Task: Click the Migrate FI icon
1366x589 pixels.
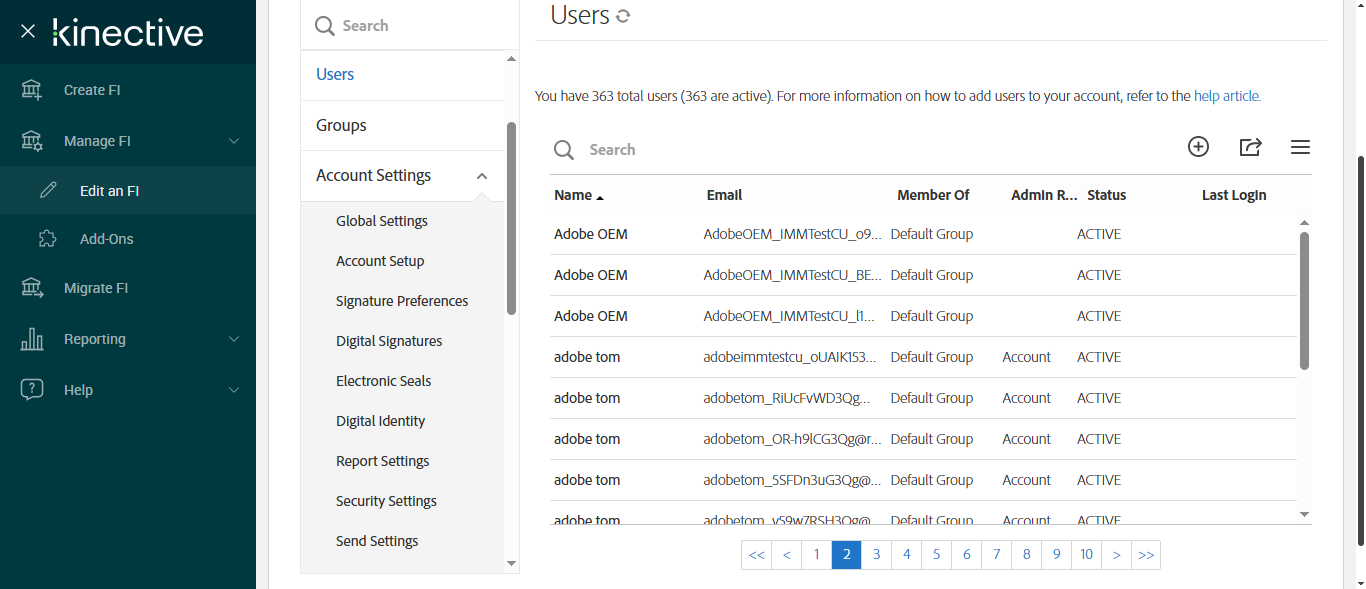Action: [32, 288]
